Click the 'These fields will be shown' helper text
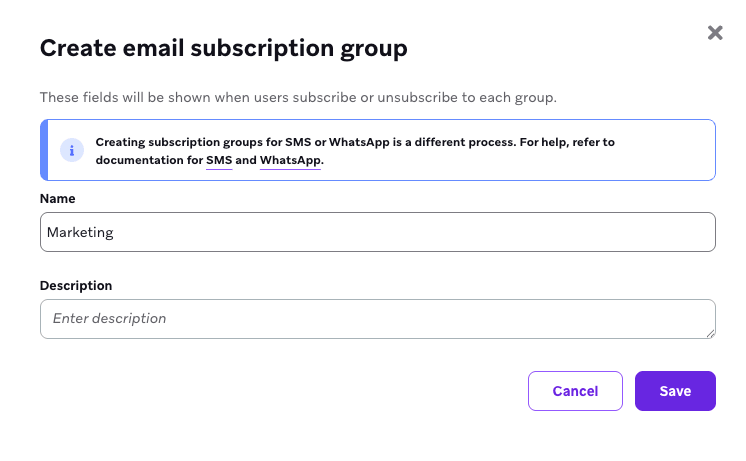 [298, 98]
